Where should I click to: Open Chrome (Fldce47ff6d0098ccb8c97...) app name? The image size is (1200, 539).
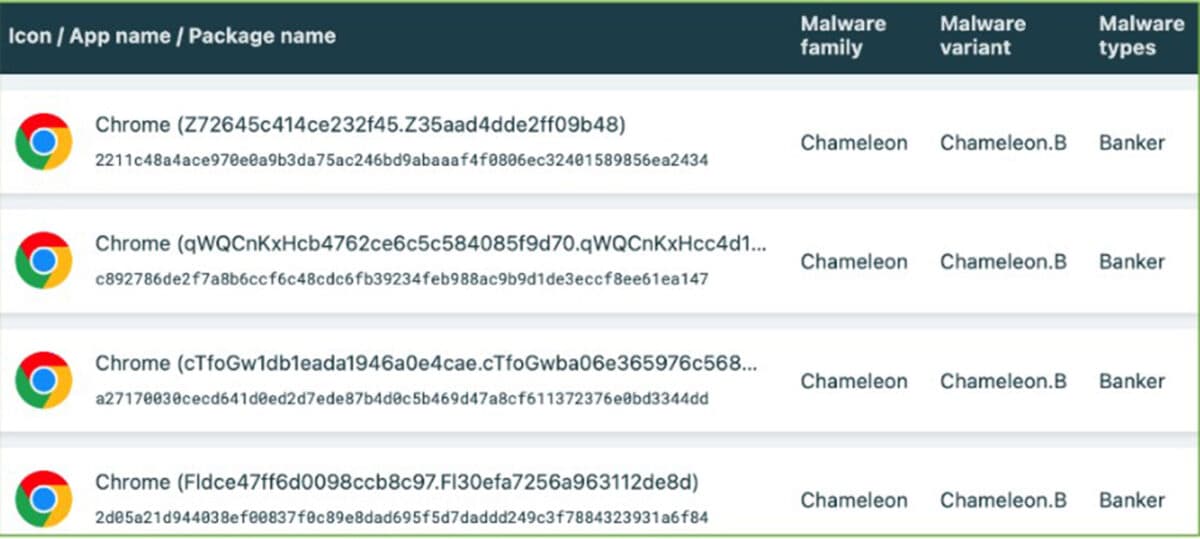tap(396, 482)
